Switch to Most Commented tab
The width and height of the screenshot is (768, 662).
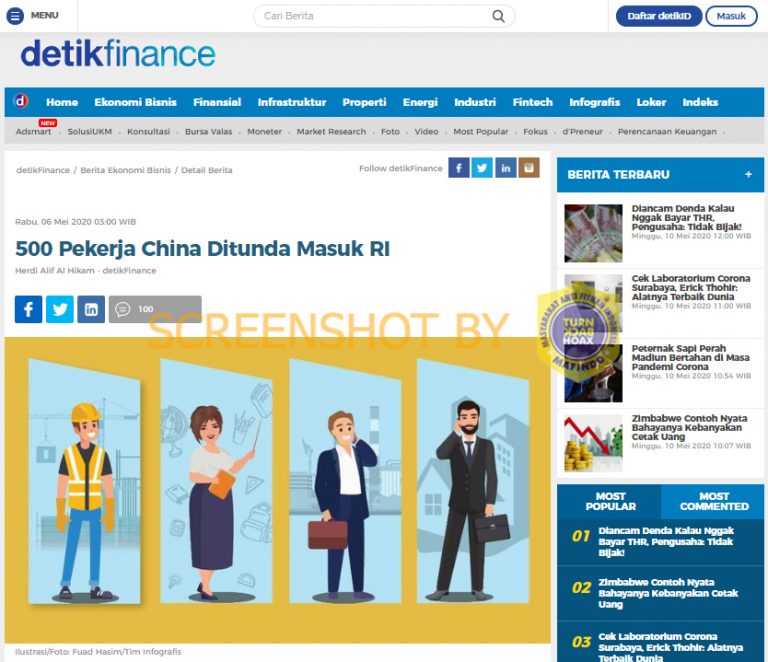714,501
